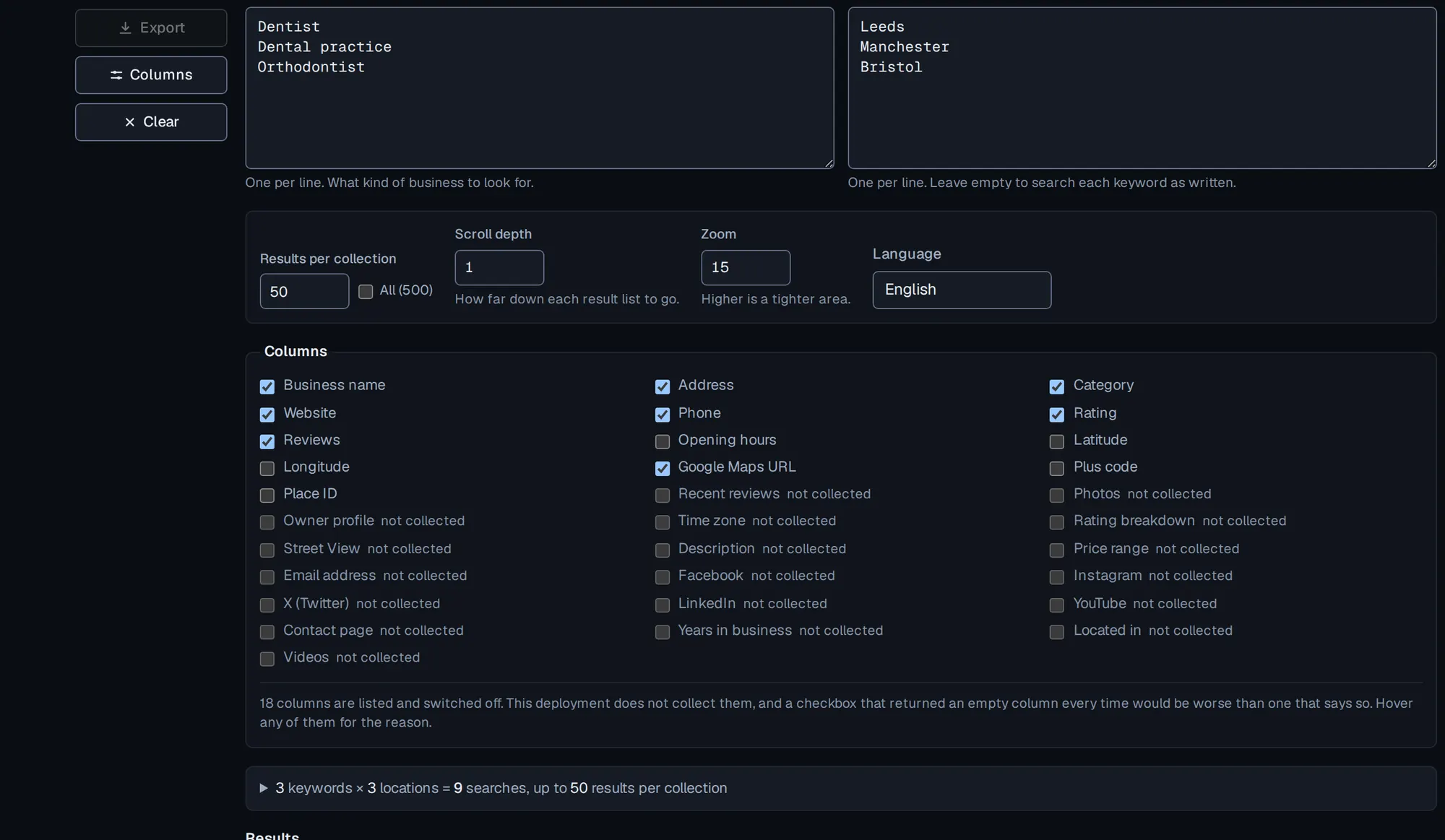Click the locations textarea with Leeds
1445x840 pixels.
(1142, 88)
